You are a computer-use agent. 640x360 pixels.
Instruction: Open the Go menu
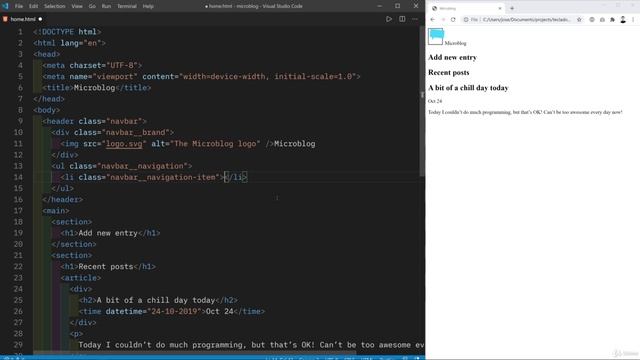coord(92,6)
